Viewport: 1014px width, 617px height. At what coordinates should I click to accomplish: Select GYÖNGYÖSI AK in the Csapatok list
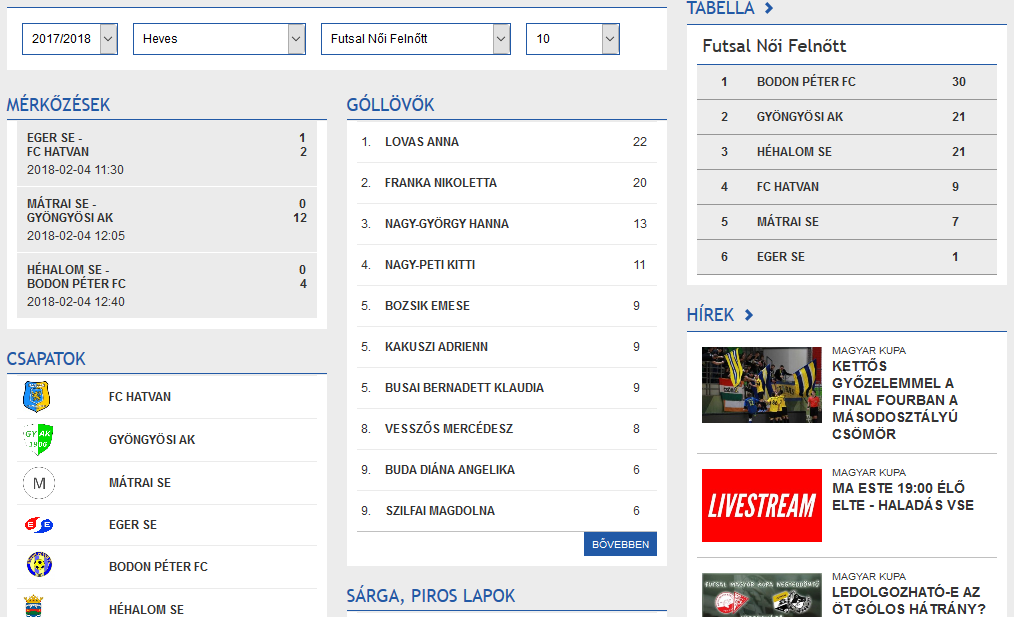pyautogui.click(x=152, y=439)
